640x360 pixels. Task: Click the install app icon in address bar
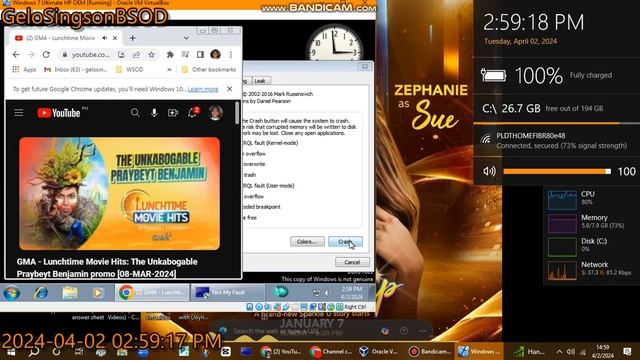[x=121, y=54]
